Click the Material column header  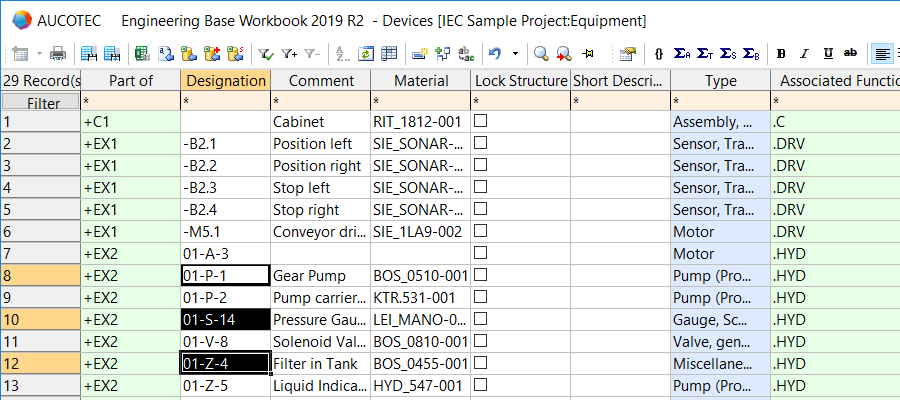pos(421,81)
